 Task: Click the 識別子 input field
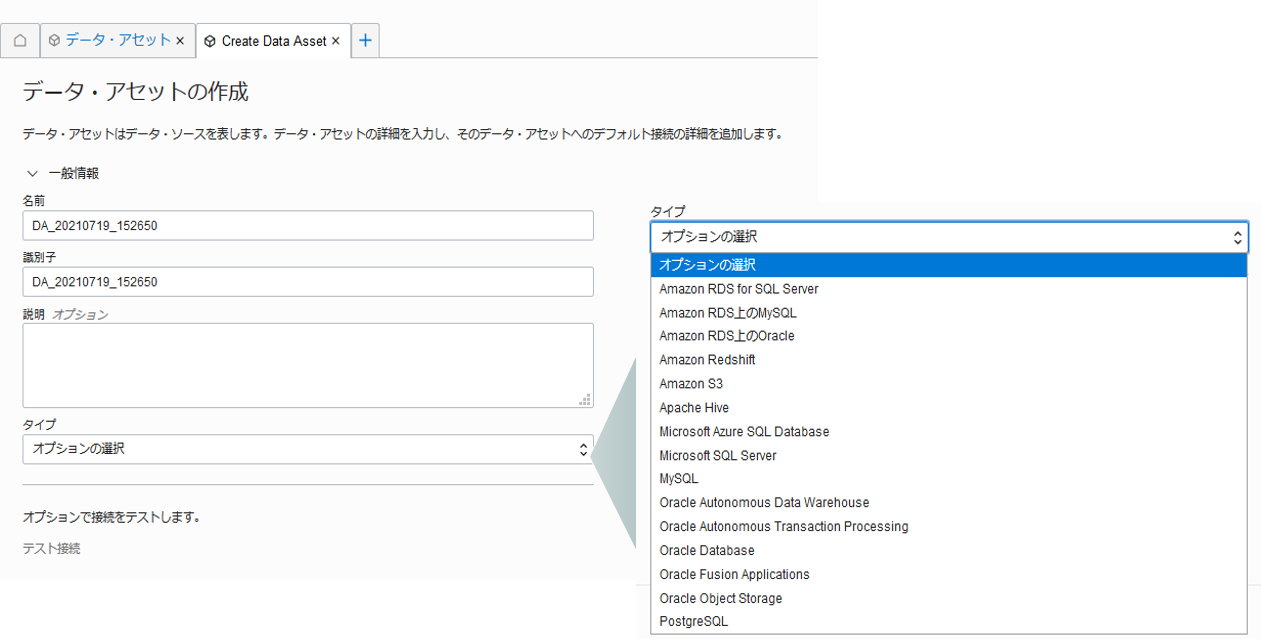[308, 282]
